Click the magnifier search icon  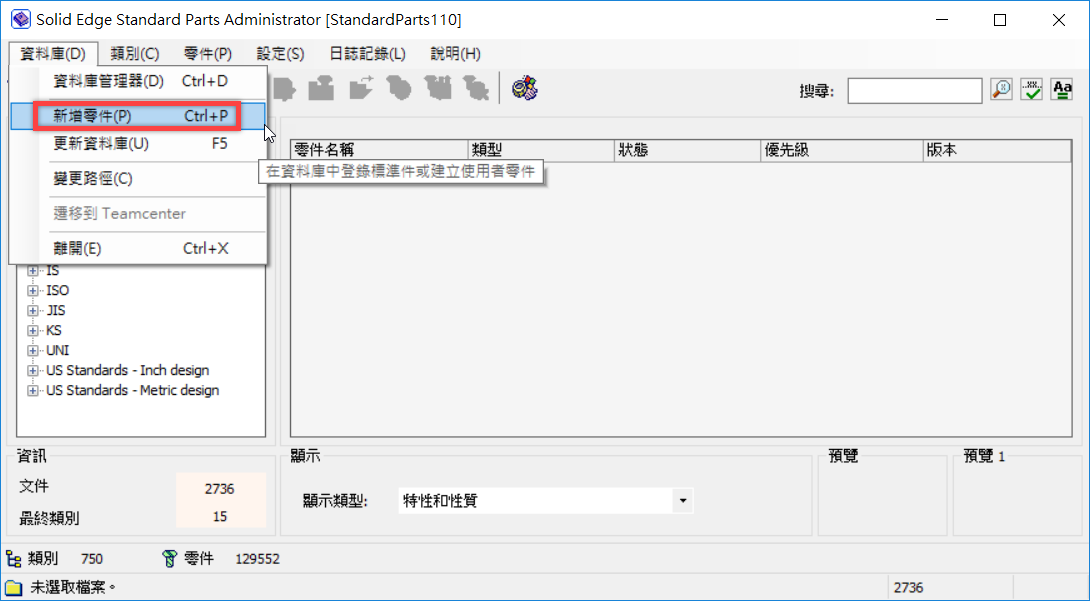point(1002,89)
